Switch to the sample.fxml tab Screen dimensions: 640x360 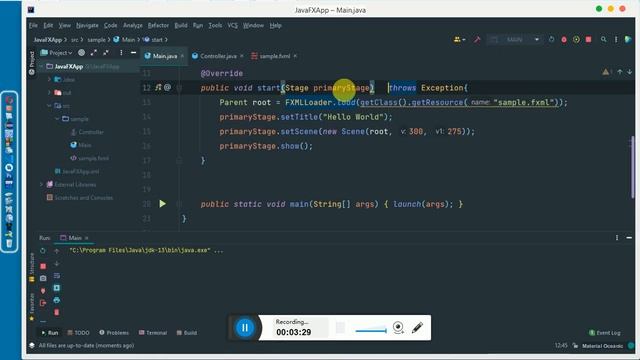(274, 56)
